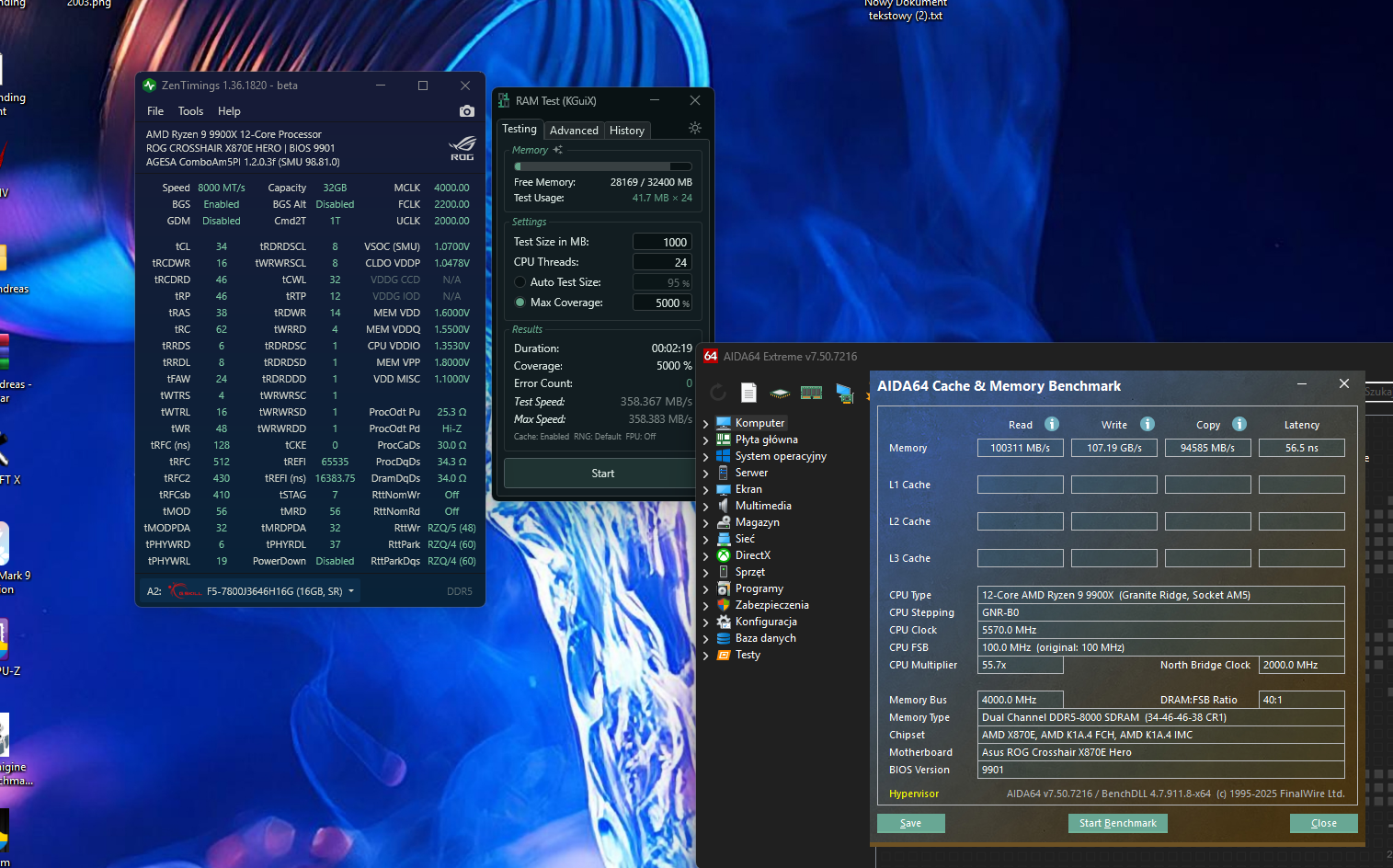Switch to the Advanced tab

point(574,131)
